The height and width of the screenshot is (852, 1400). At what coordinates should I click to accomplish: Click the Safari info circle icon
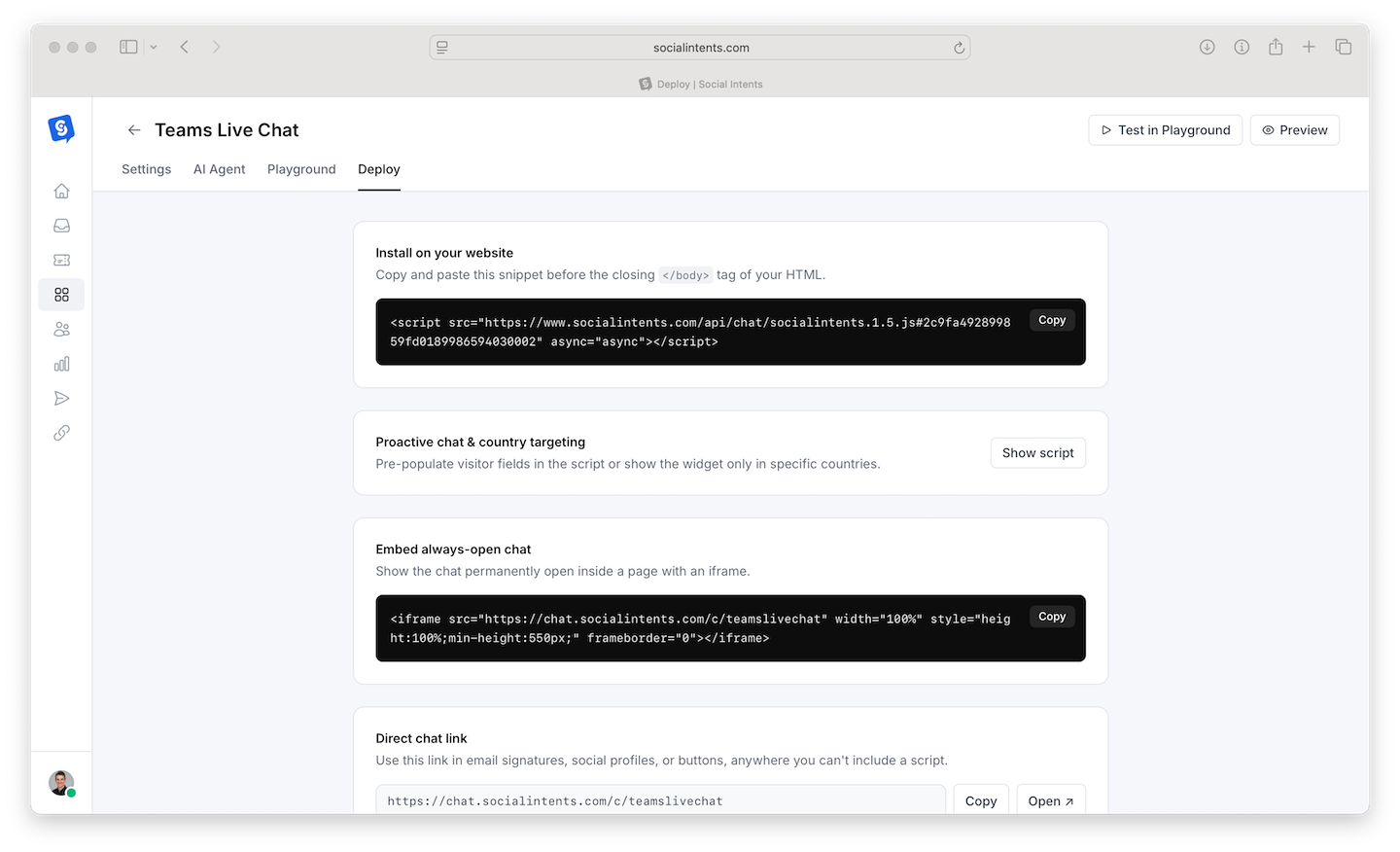(x=1242, y=47)
